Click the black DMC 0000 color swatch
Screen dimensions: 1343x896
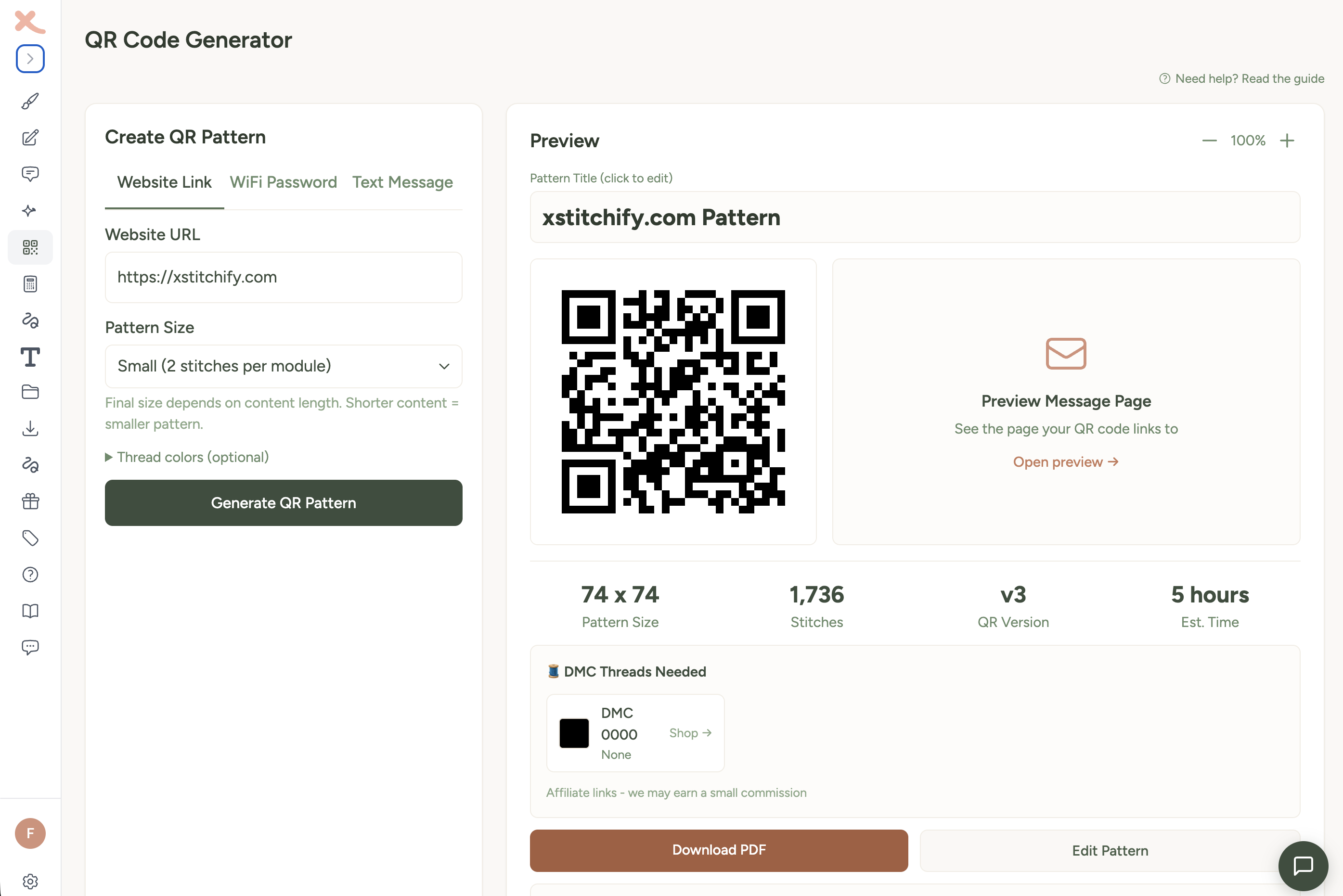(x=574, y=733)
